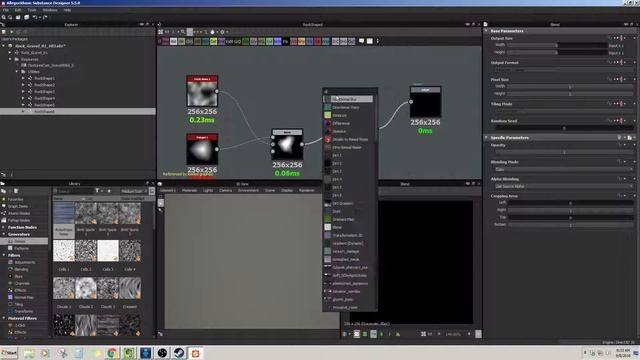Click the Clouds 2 thumbnail in Library
The image size is (640, 360).
pos(86,288)
